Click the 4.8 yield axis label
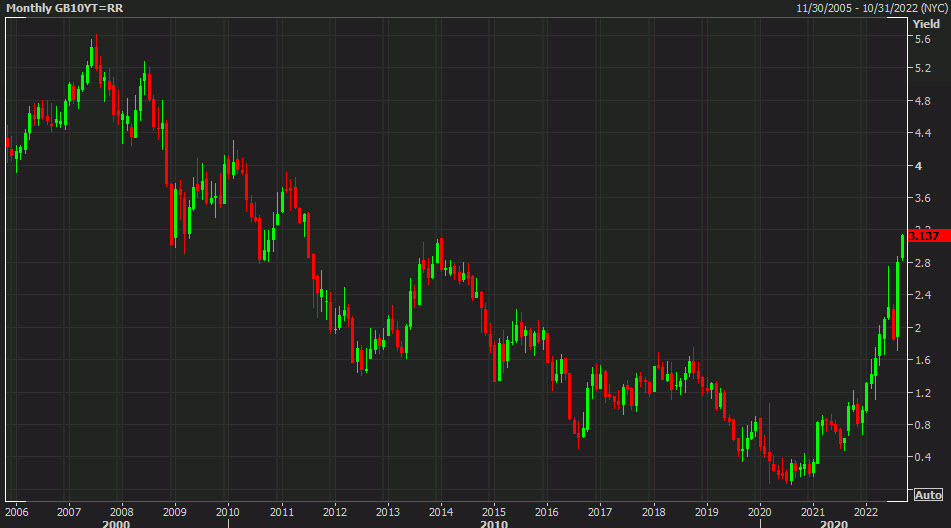 click(922, 101)
